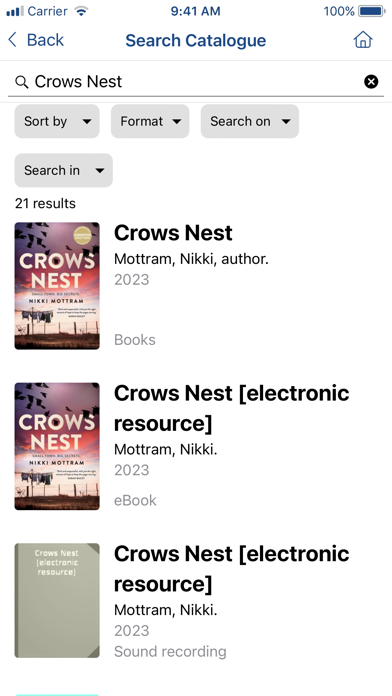Go back using the Back chevron
This screenshot has height=696, width=392.
point(12,40)
